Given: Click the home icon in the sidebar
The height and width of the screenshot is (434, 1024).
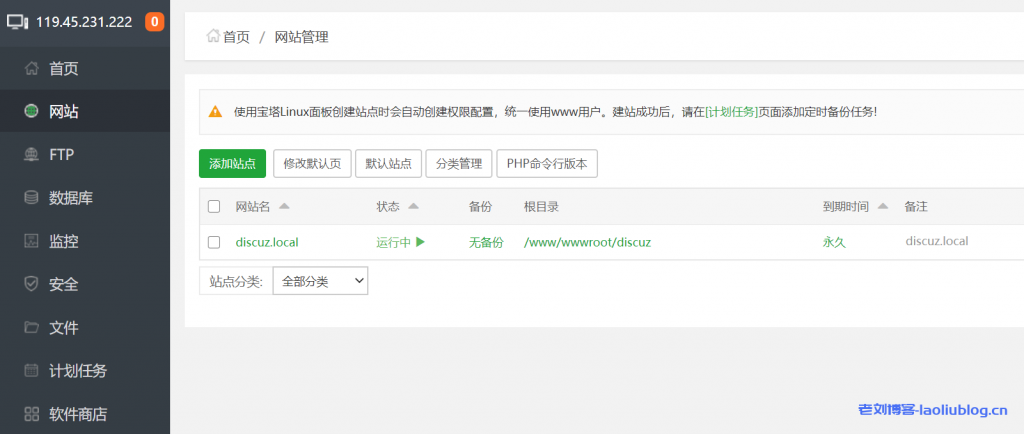Looking at the screenshot, I should pyautogui.click(x=32, y=69).
